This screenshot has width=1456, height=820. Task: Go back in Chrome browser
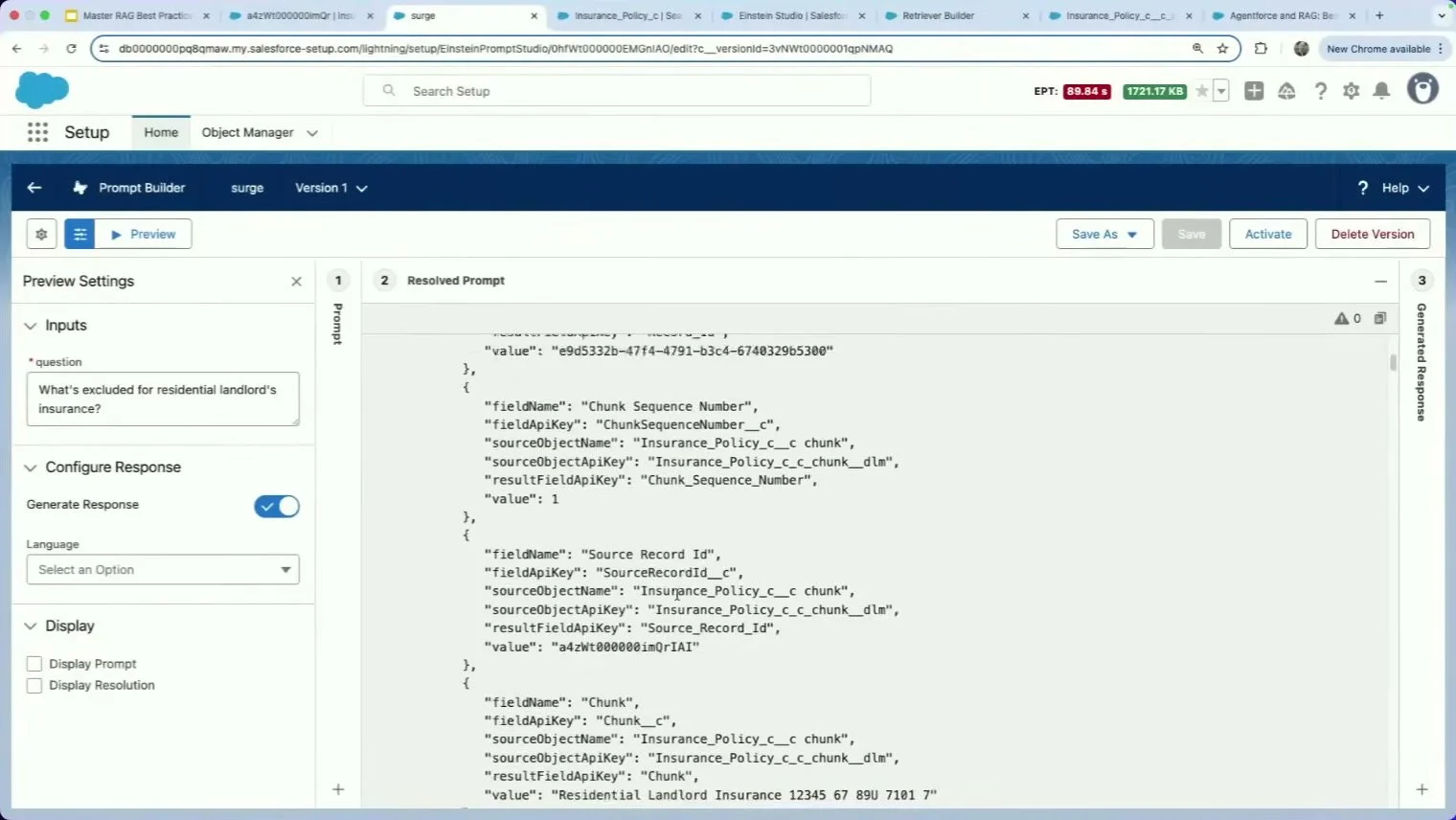pyautogui.click(x=17, y=48)
